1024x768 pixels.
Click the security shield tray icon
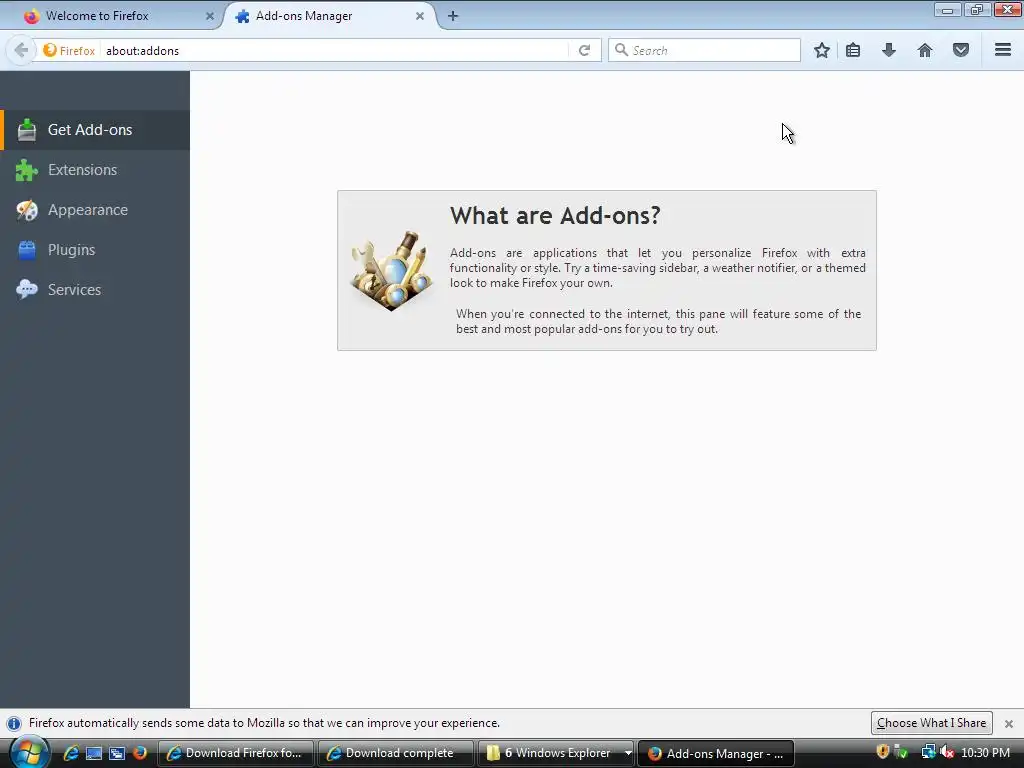(882, 752)
